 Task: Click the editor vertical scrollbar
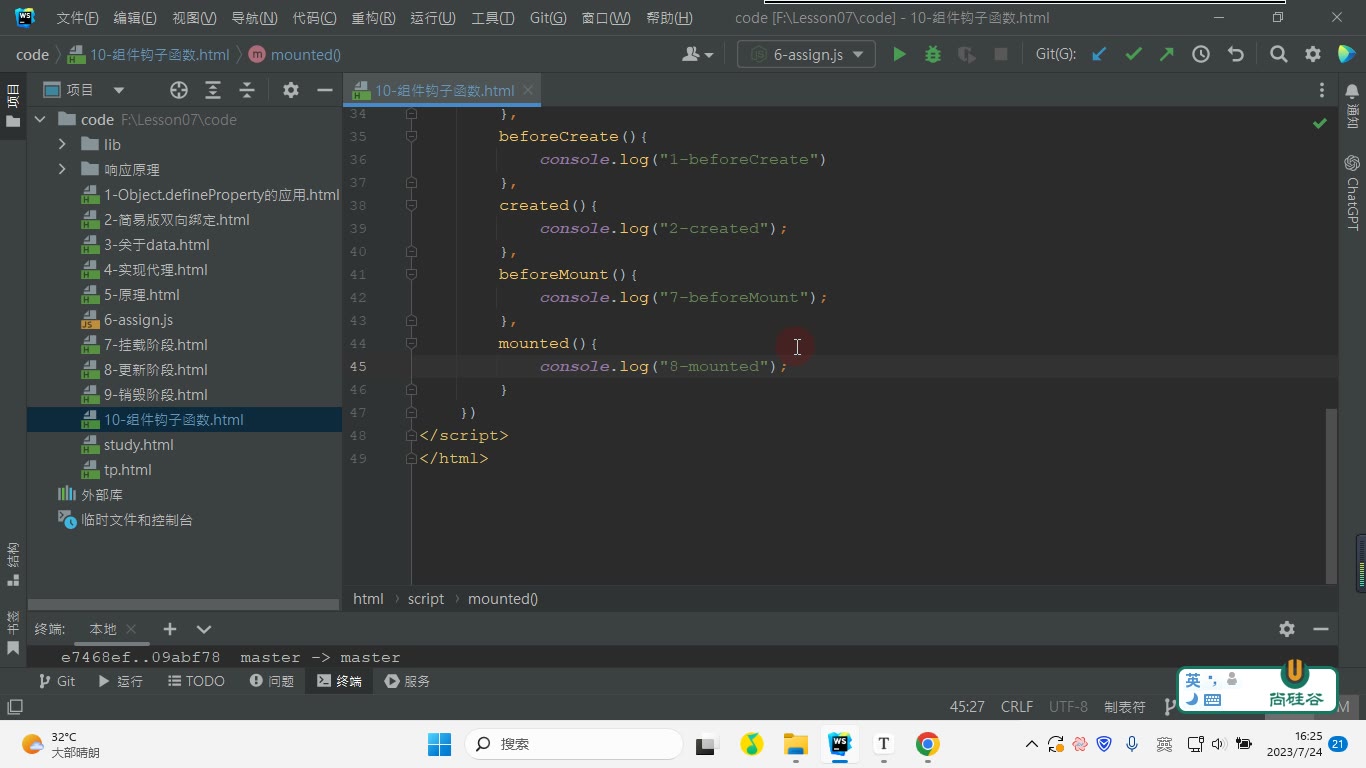(x=1331, y=495)
